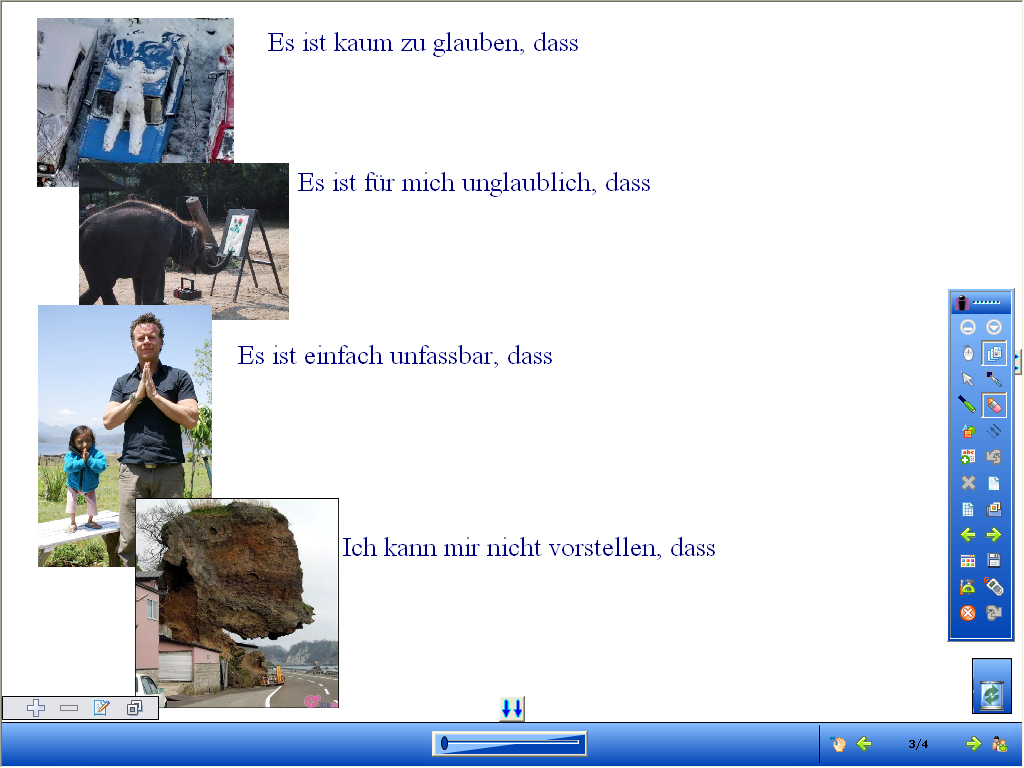
Task: Activate the pink Eraser tool
Action: [994, 405]
